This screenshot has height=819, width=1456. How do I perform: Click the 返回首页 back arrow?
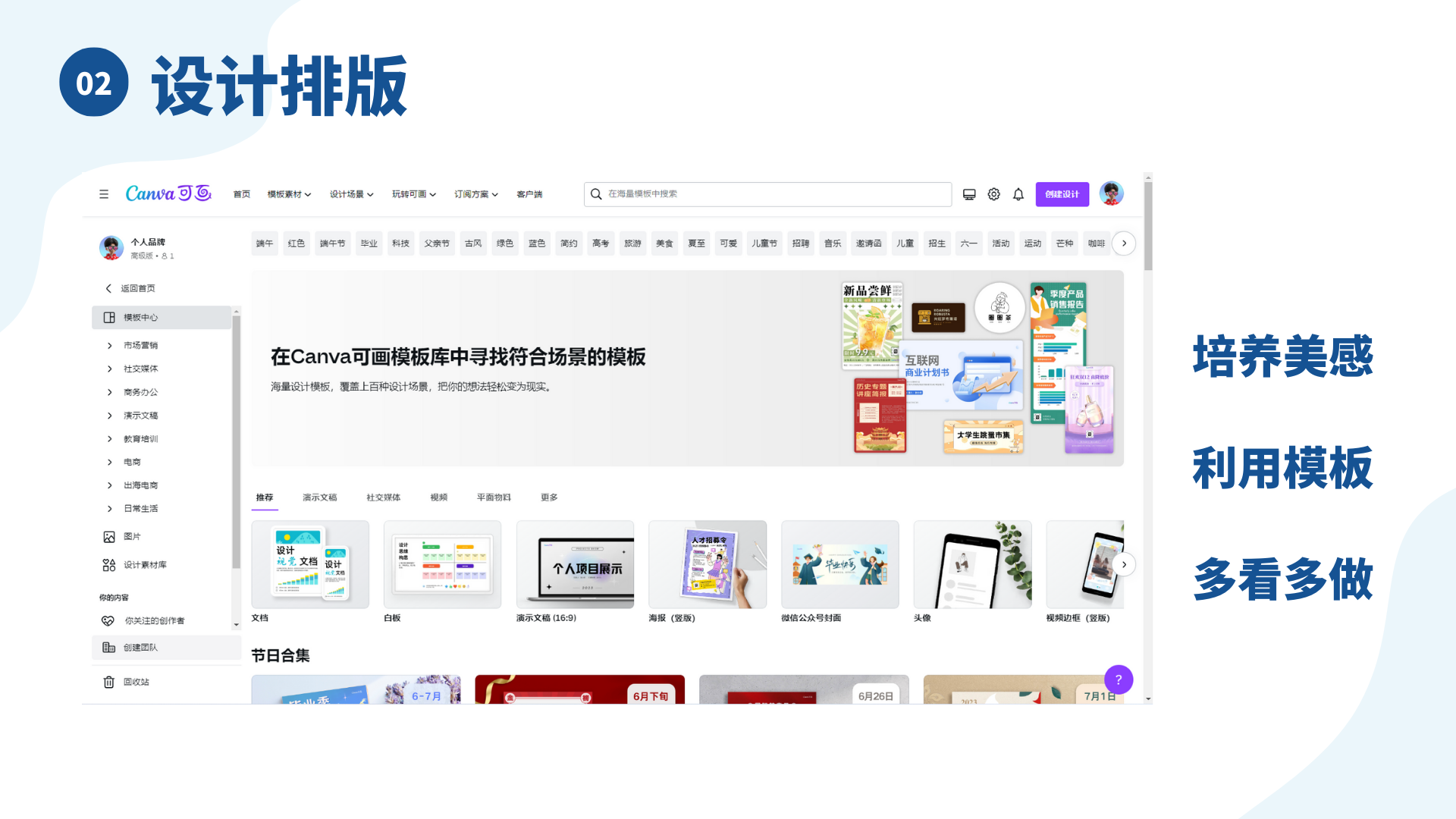point(108,288)
